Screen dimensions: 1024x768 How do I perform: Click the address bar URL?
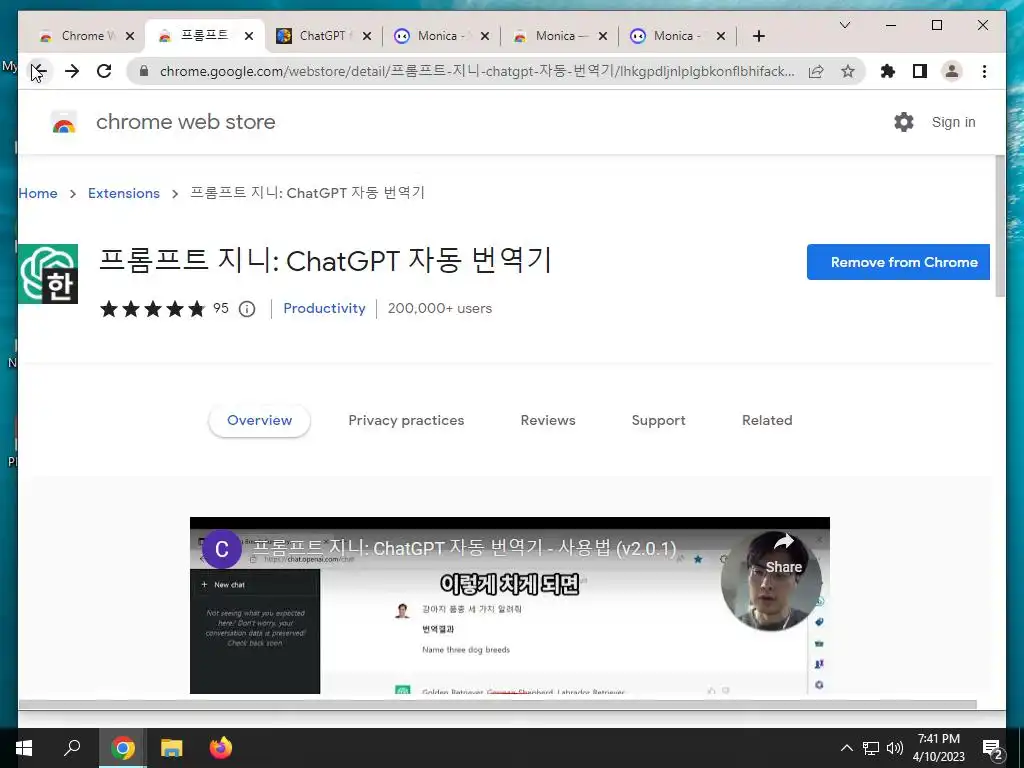(477, 71)
